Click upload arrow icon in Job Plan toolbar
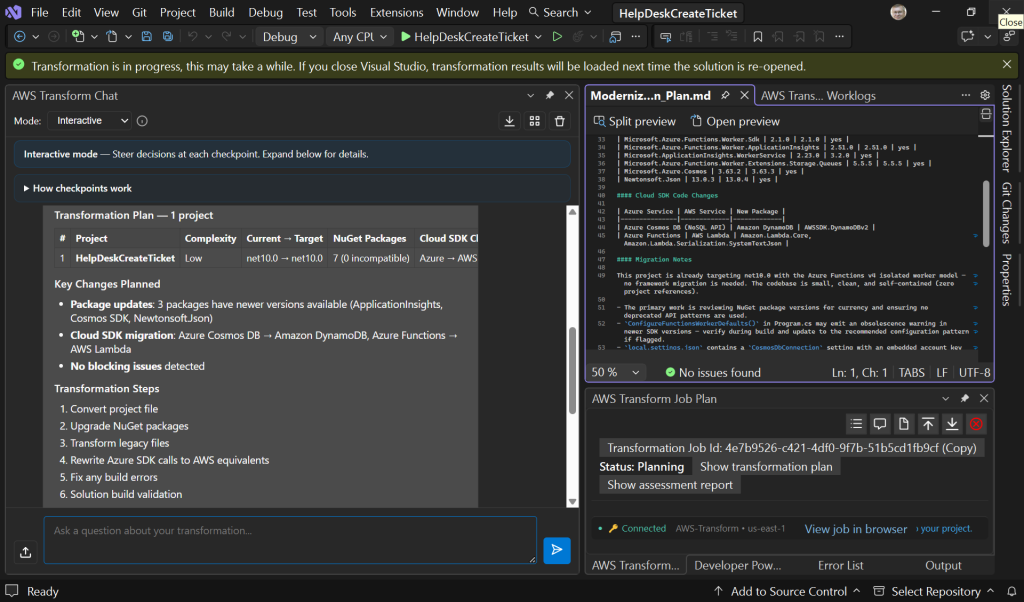The height and width of the screenshot is (602, 1024). tap(928, 424)
